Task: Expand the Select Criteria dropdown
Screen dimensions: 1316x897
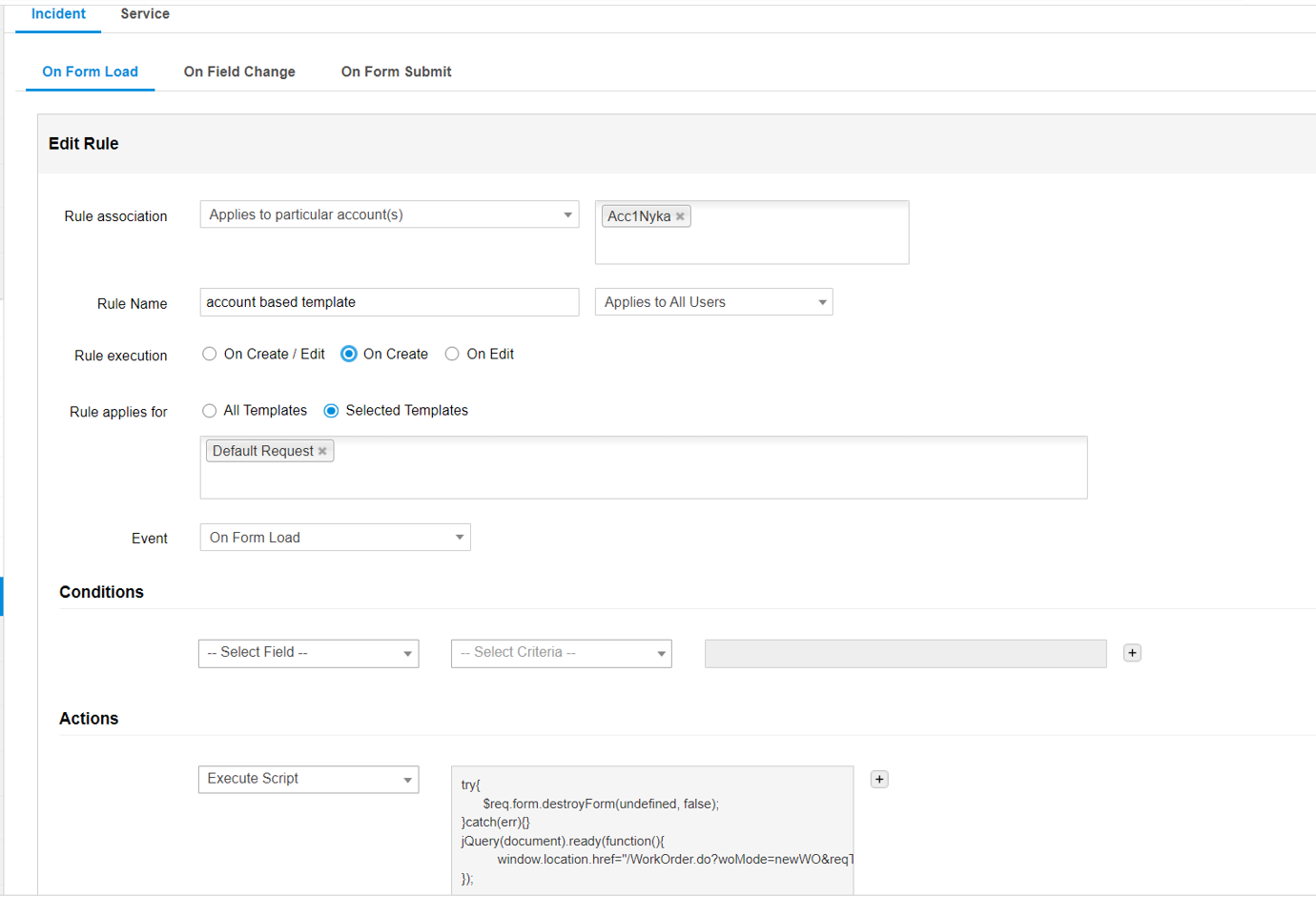Action: point(561,653)
